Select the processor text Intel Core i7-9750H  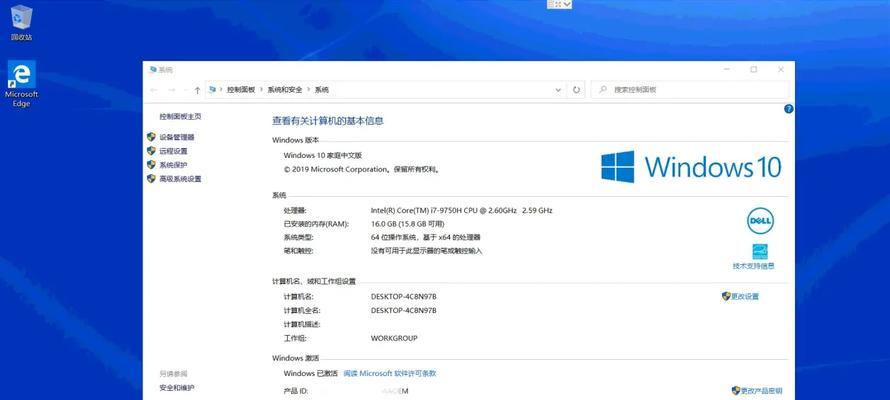(x=461, y=210)
